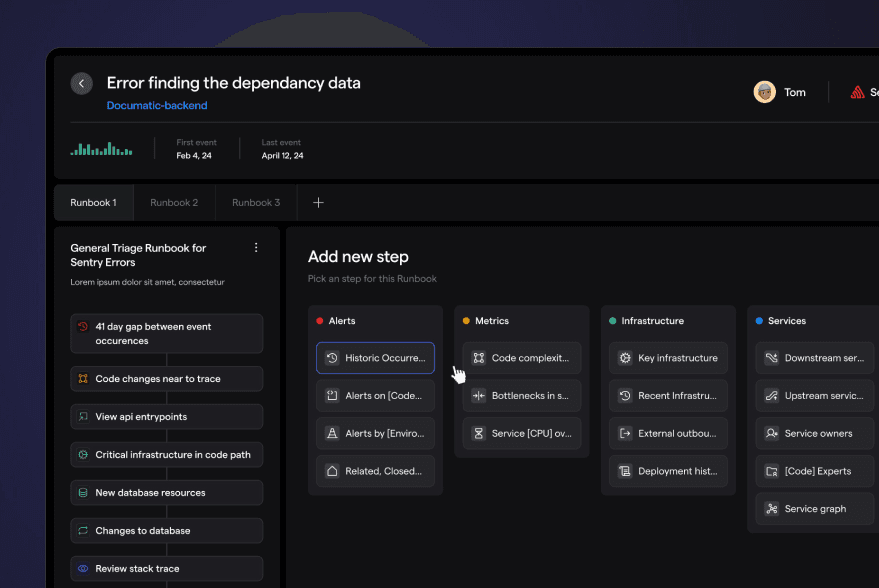The height and width of the screenshot is (588, 879).
Task: Go back with the back arrow icon
Action: 81,84
